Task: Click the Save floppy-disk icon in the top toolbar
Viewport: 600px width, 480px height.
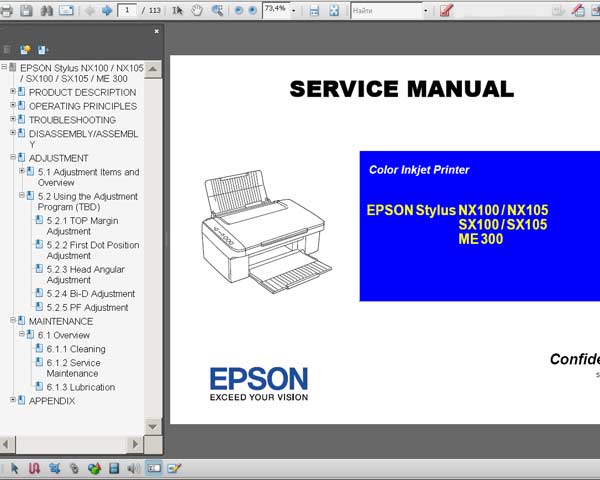Action: point(26,11)
